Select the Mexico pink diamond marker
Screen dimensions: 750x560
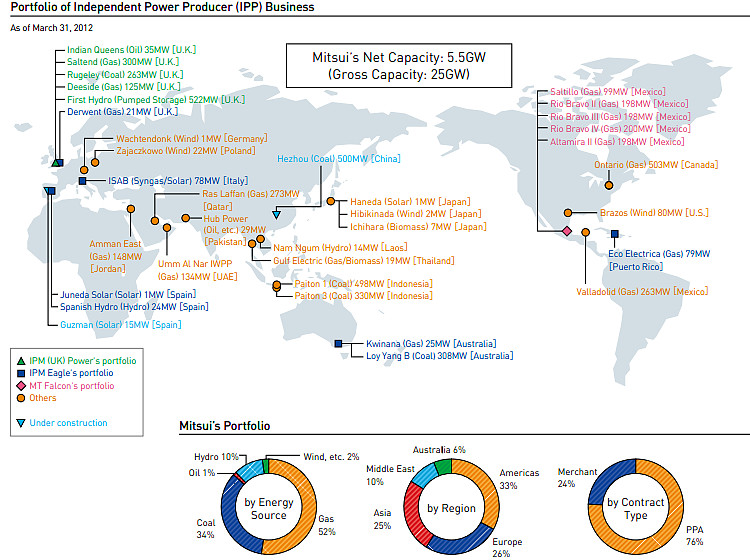pyautogui.click(x=567, y=231)
